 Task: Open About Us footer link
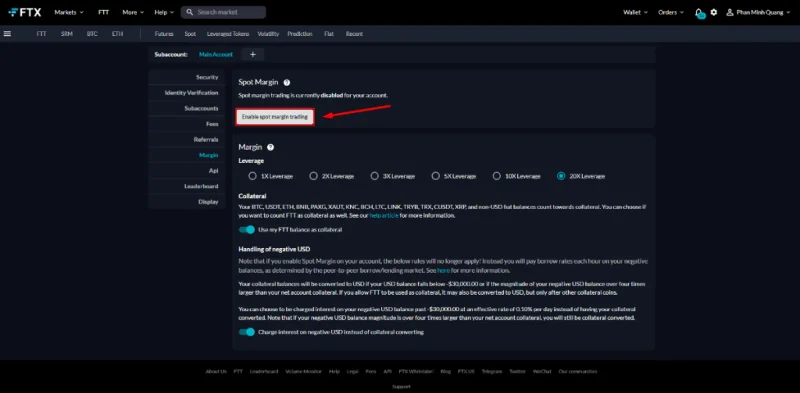tap(216, 372)
